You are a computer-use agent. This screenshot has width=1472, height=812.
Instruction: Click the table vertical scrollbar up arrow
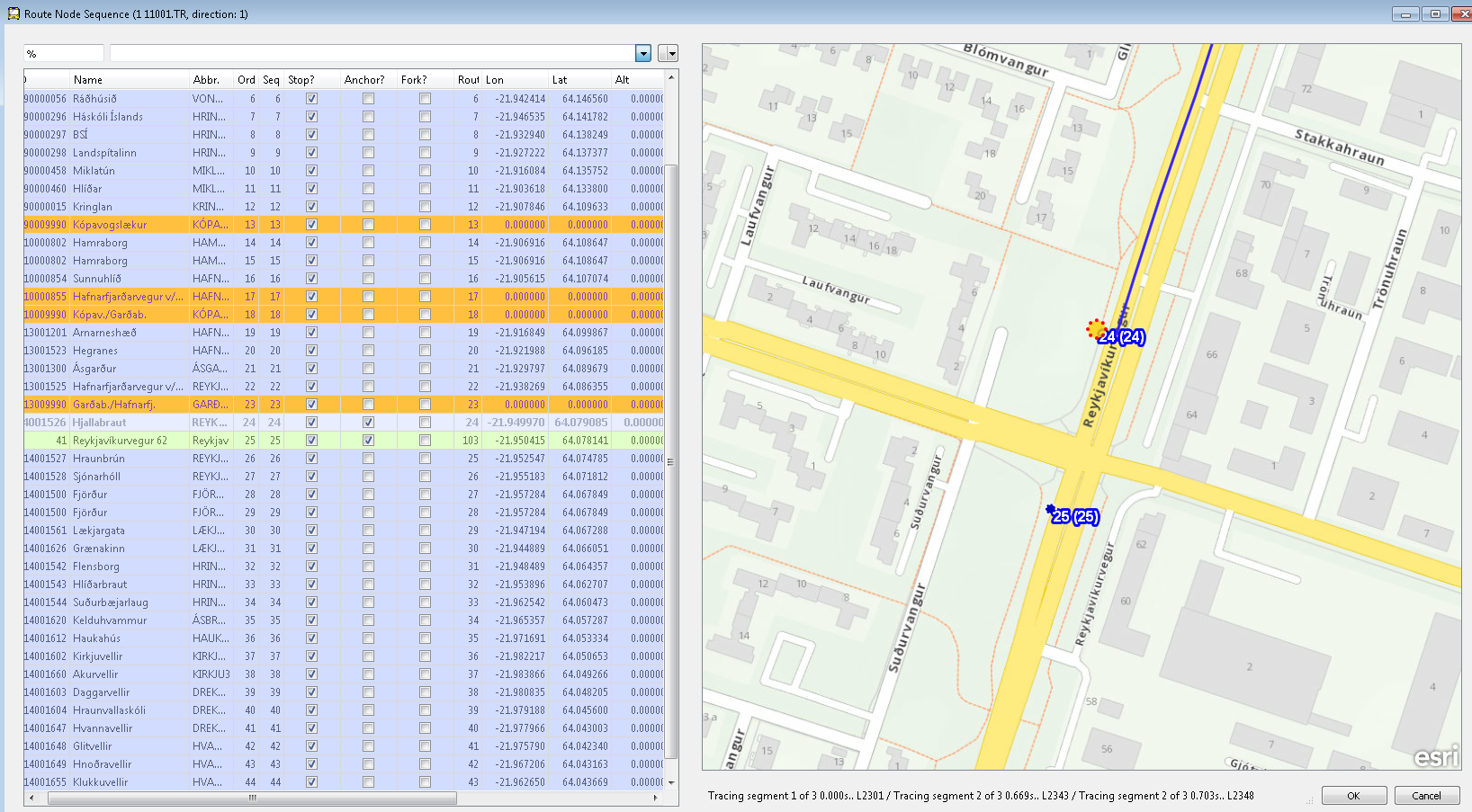pyautogui.click(x=671, y=78)
